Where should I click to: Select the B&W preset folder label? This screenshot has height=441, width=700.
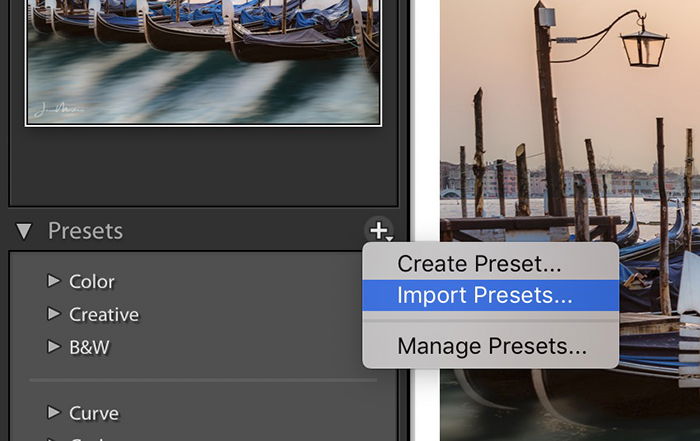89,347
